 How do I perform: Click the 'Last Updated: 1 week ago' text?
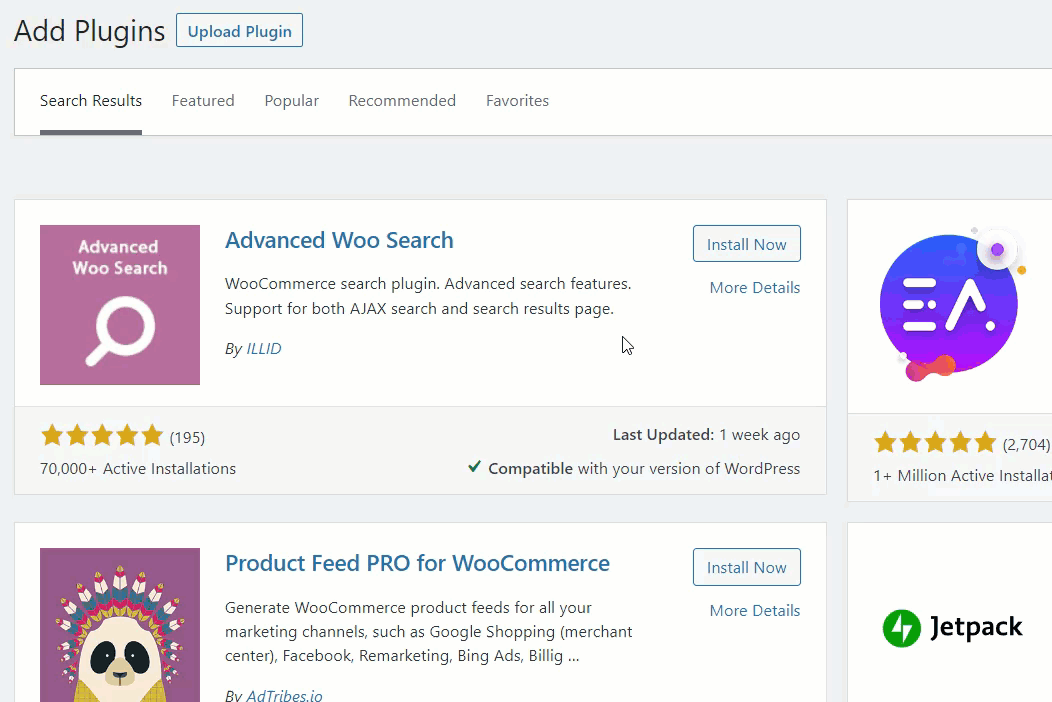point(706,435)
